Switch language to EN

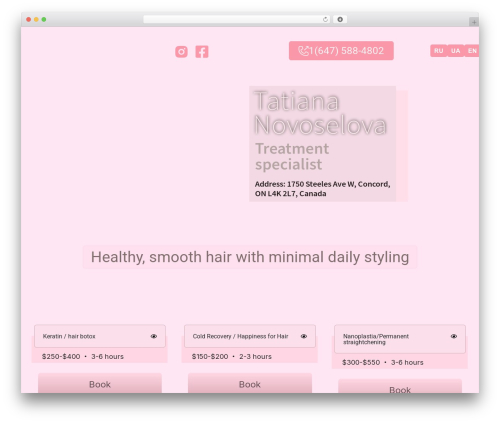click(x=472, y=51)
